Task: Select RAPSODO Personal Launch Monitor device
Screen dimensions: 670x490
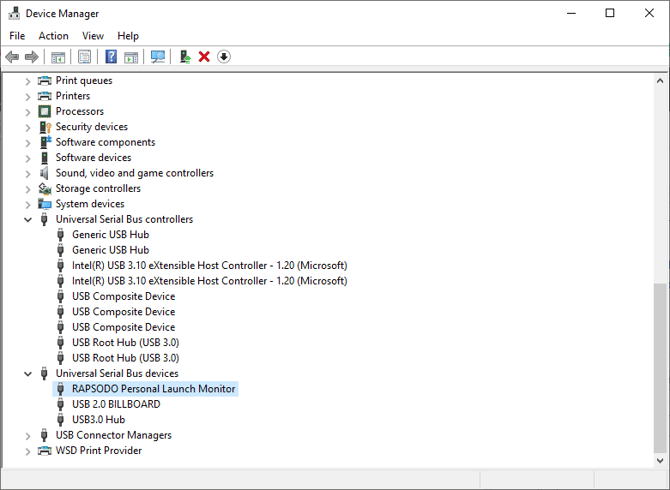Action: (153, 389)
